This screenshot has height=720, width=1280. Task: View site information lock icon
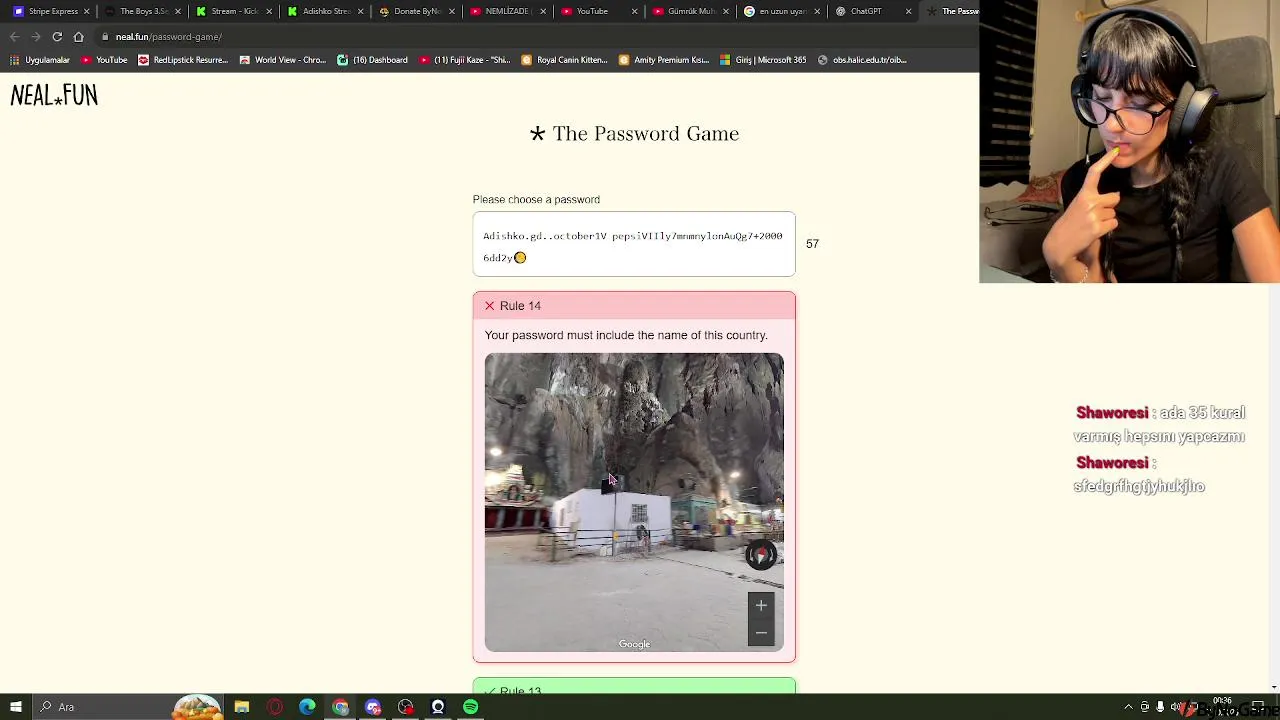[105, 37]
